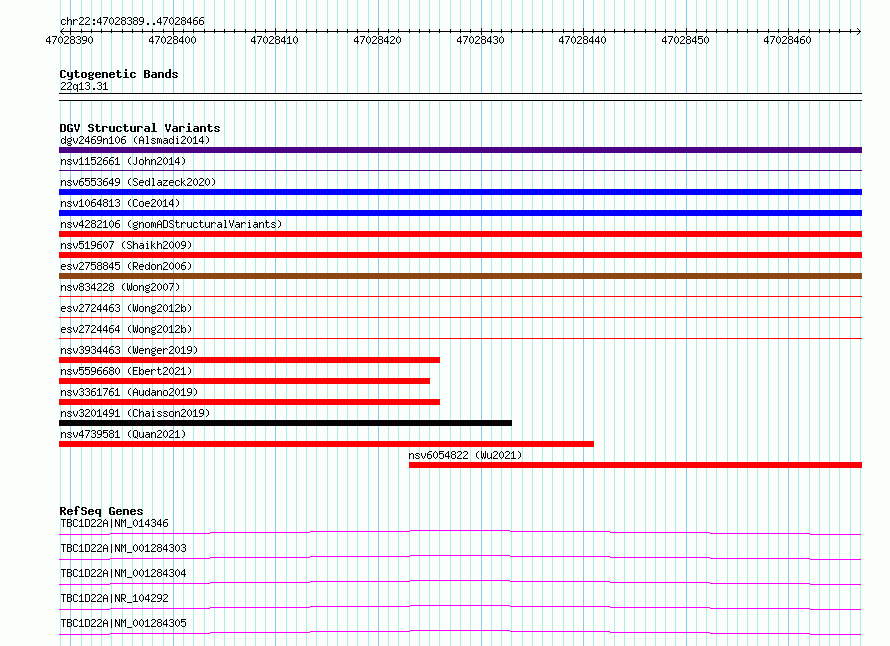Click the brown Redon2006 variant bar
Viewport: 890px width, 646px height.
(460, 276)
